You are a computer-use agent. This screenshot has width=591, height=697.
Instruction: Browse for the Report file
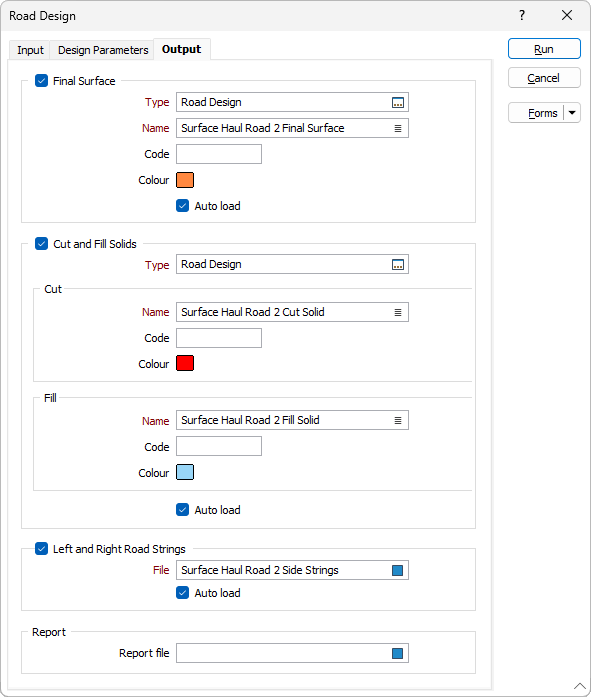point(398,653)
